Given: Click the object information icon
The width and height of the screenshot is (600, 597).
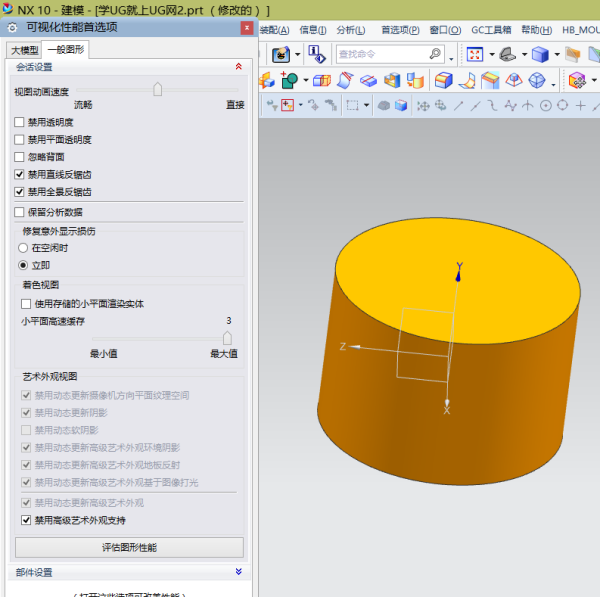Looking at the screenshot, I should [x=315, y=53].
